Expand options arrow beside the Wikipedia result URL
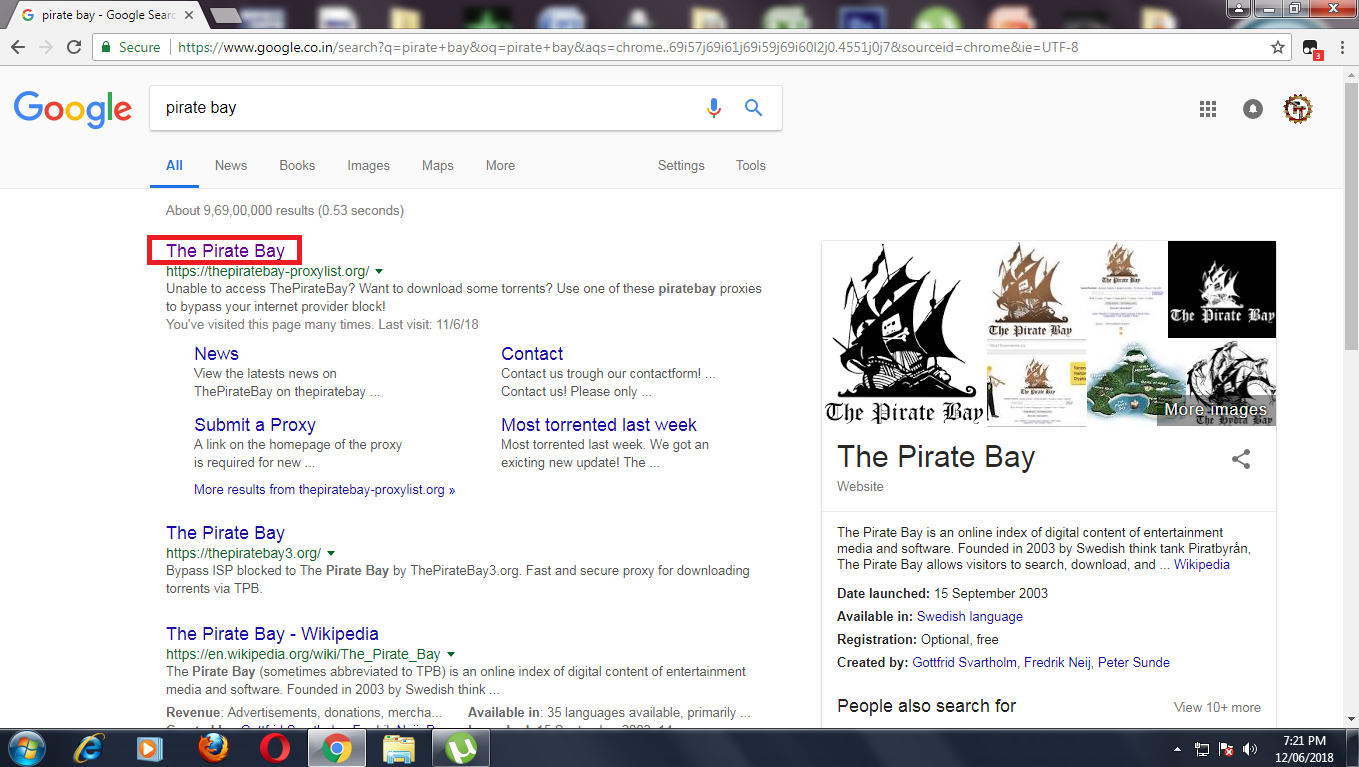This screenshot has width=1359, height=767. coord(451,655)
